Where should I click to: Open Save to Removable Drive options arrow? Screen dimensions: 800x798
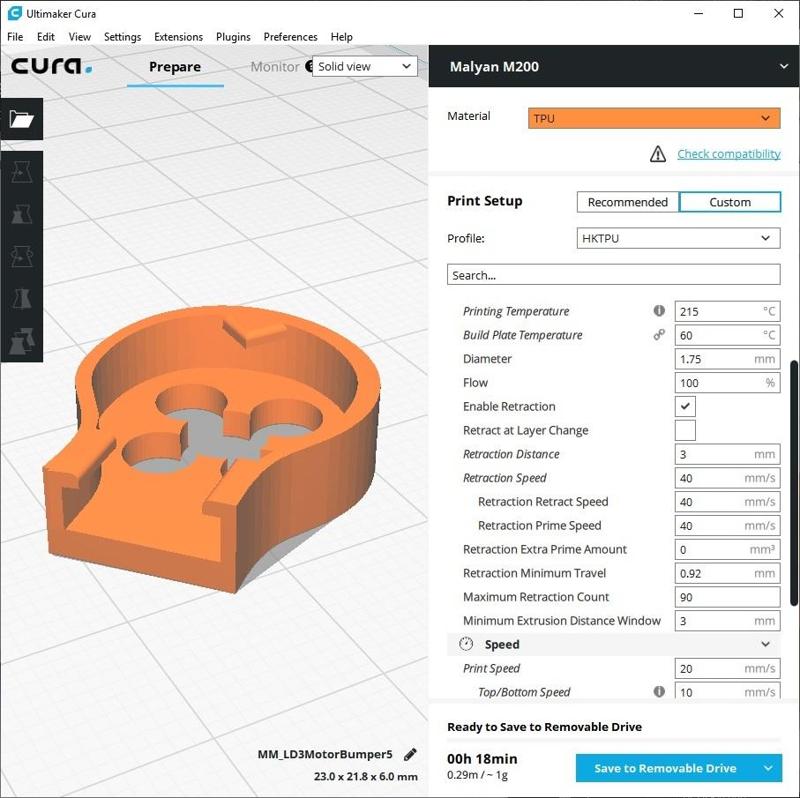click(768, 768)
